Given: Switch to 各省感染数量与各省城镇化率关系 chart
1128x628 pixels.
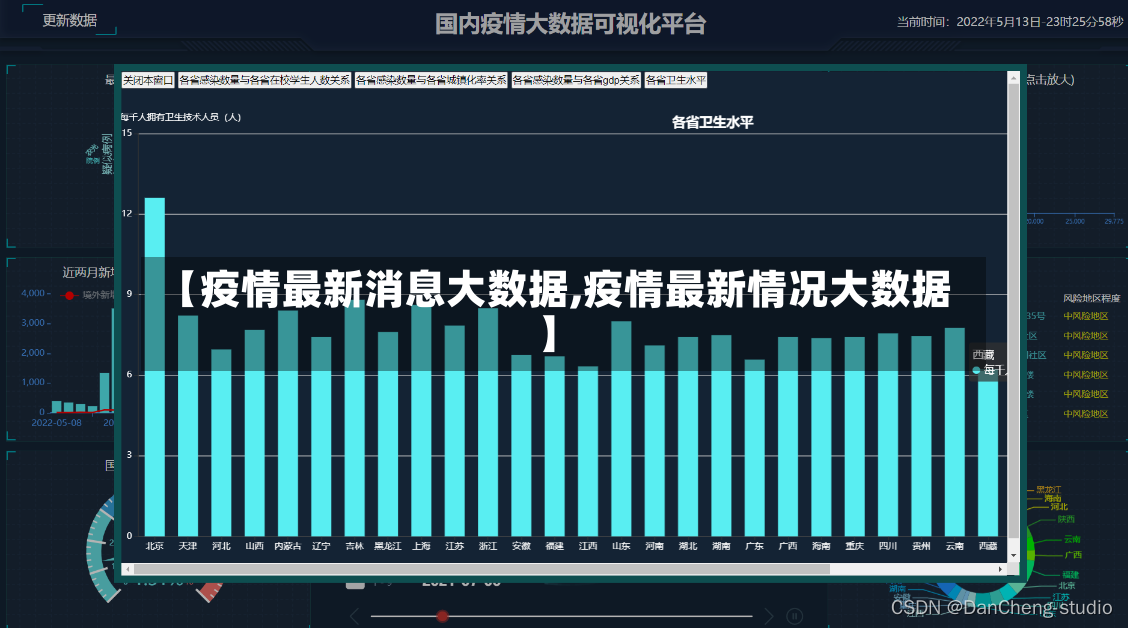Looking at the screenshot, I should click(x=432, y=80).
